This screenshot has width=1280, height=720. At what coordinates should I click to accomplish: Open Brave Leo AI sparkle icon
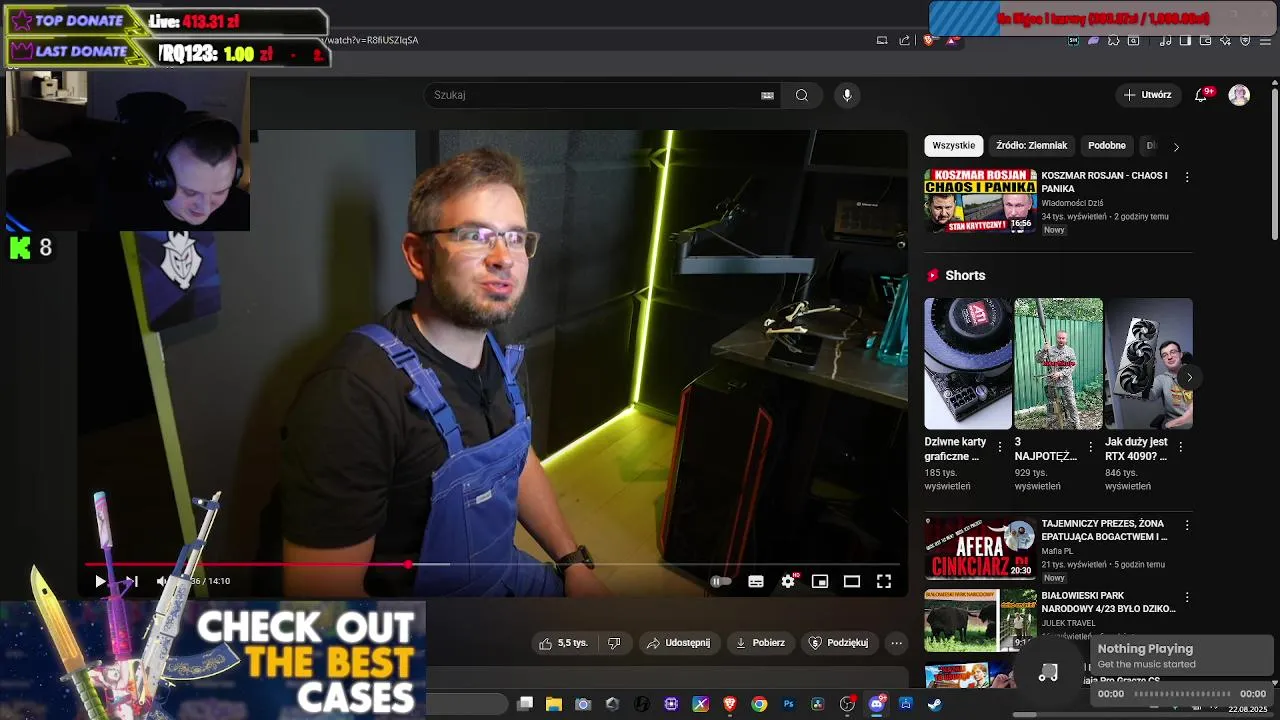(x=1225, y=41)
